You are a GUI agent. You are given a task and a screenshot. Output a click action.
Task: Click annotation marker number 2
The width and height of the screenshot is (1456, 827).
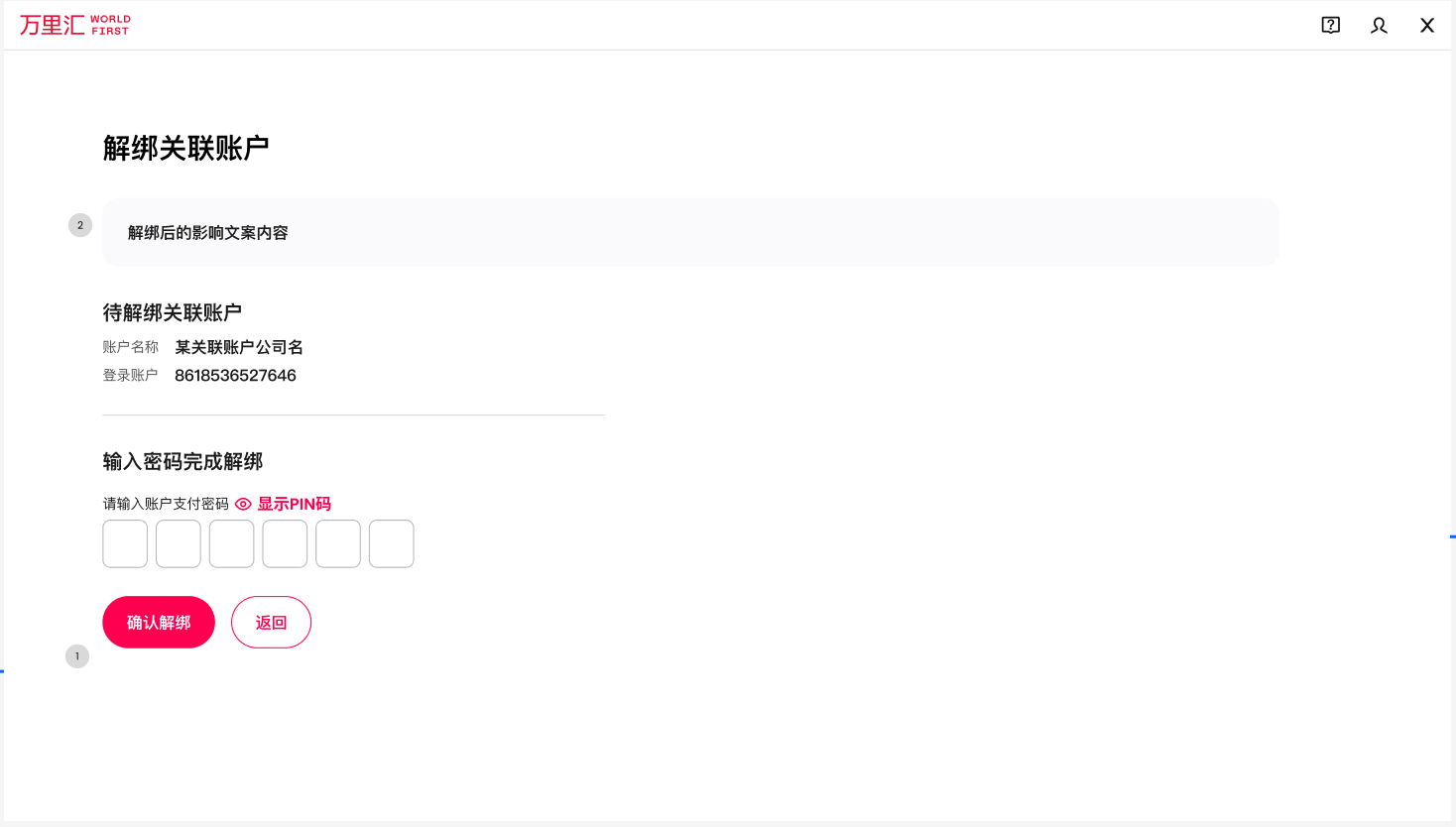click(80, 225)
